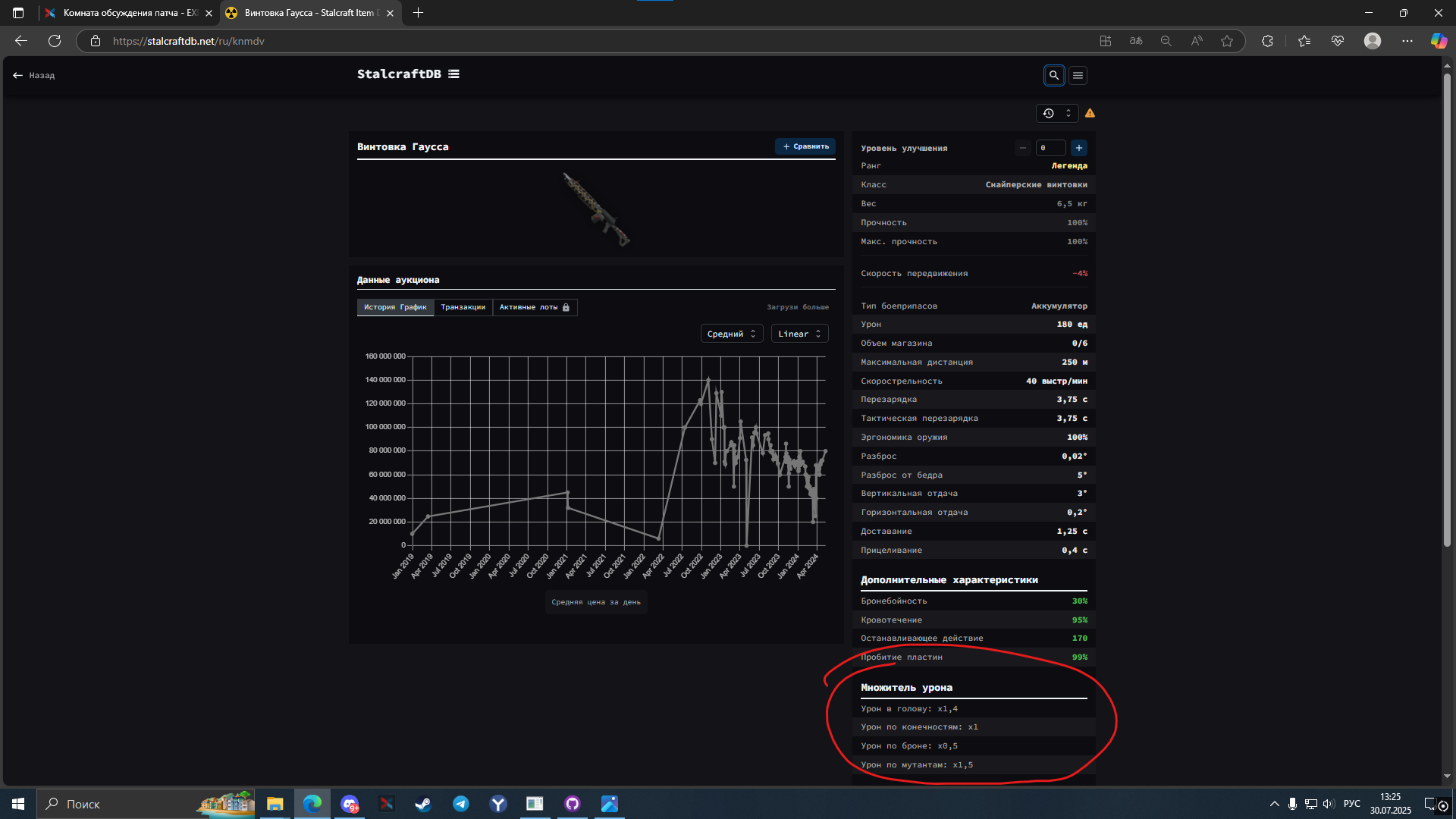This screenshot has width=1456, height=819.
Task: Select the История График tab
Action: pyautogui.click(x=395, y=307)
